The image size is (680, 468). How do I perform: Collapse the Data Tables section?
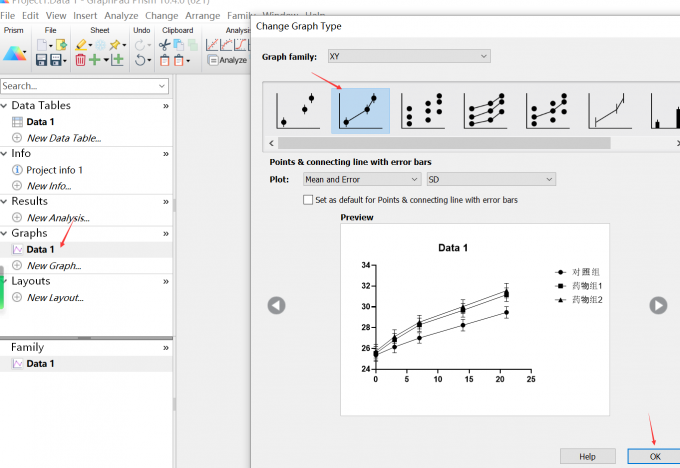coord(4,105)
